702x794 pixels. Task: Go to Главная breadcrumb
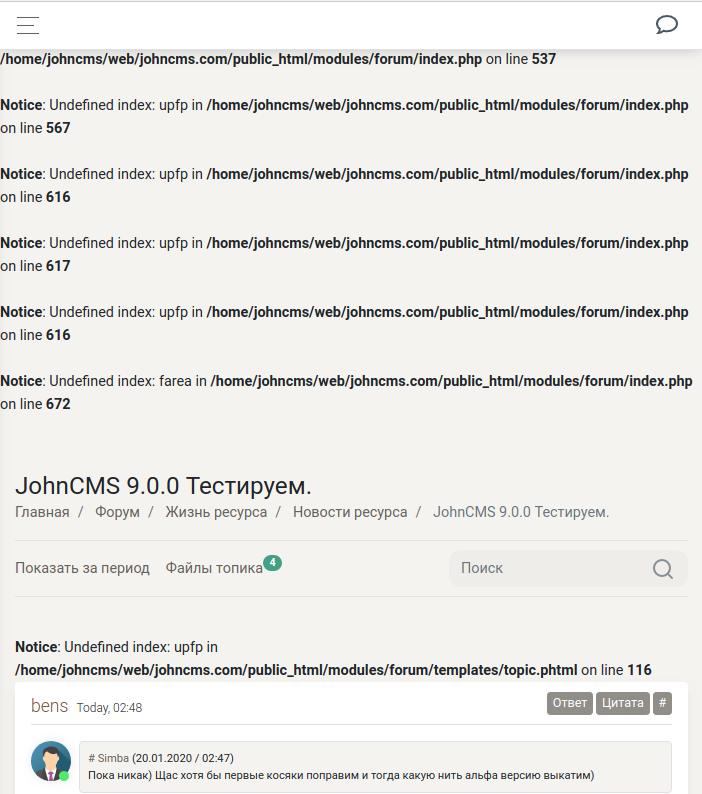click(42, 512)
